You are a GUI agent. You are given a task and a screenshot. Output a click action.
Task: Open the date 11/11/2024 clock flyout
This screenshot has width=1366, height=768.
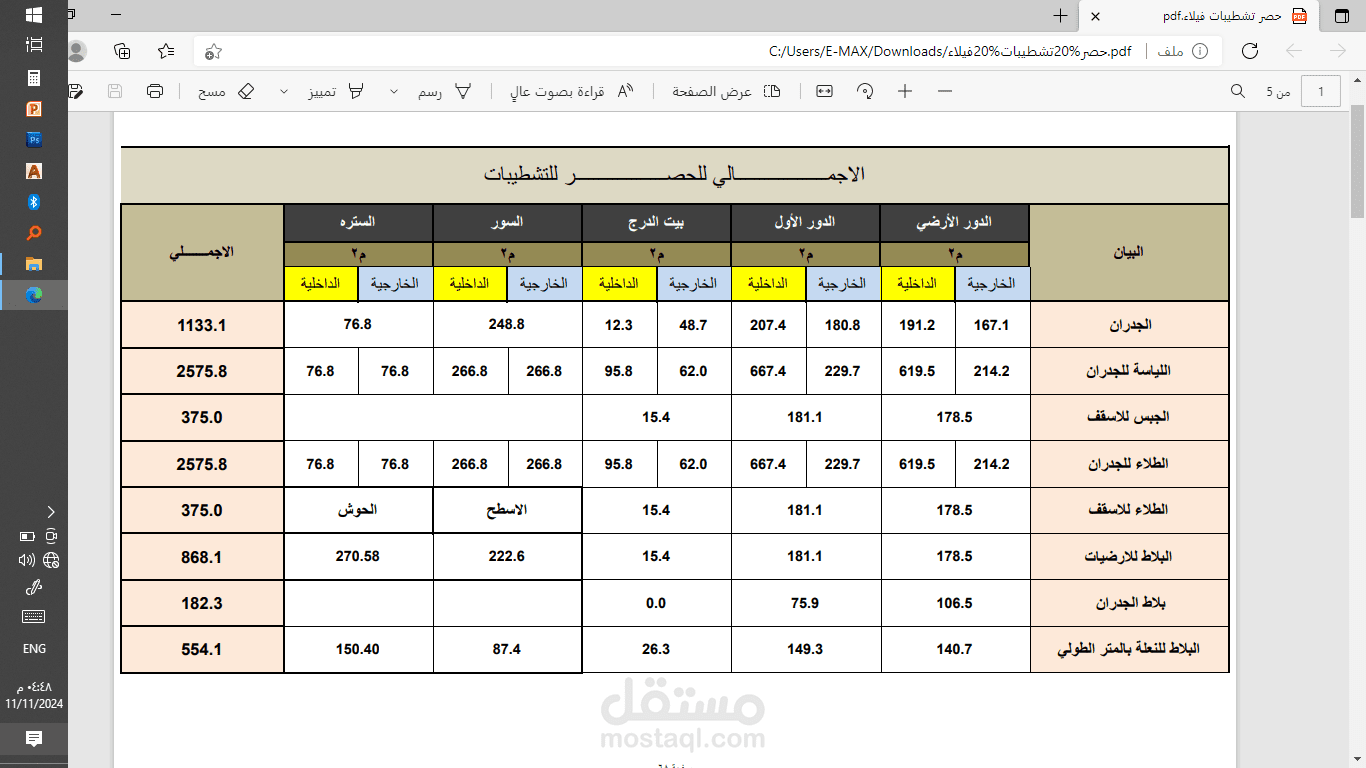(x=34, y=695)
